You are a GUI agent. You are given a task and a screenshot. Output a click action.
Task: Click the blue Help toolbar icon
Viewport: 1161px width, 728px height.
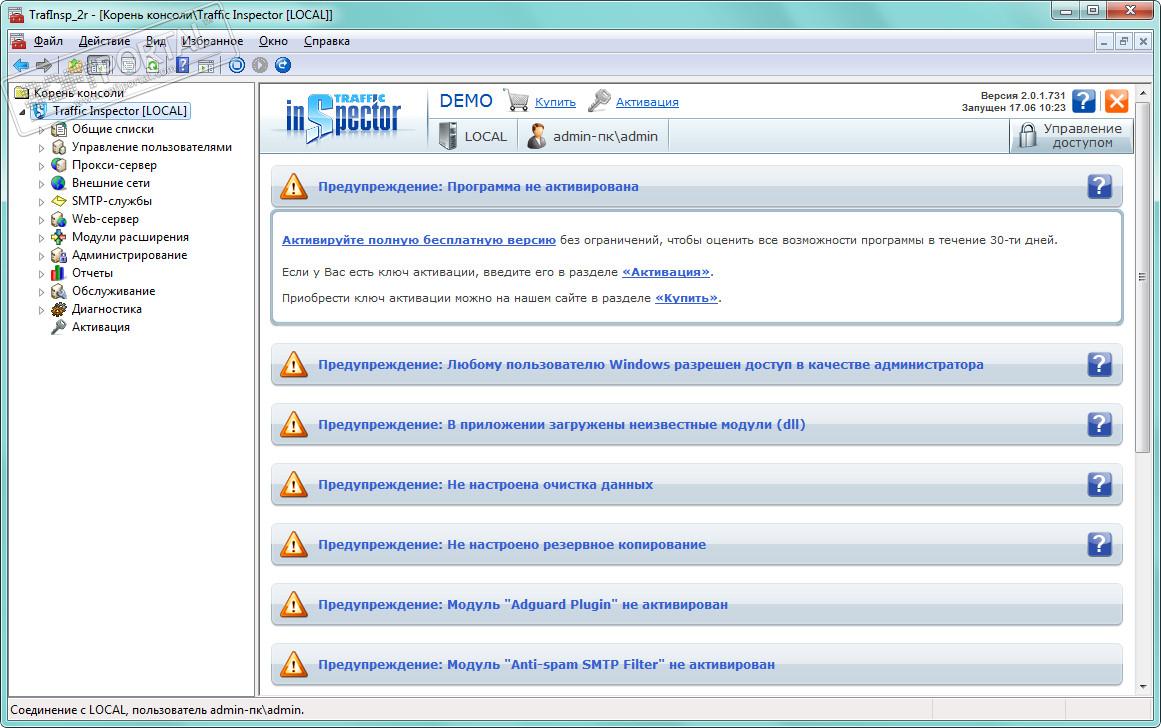[x=182, y=65]
